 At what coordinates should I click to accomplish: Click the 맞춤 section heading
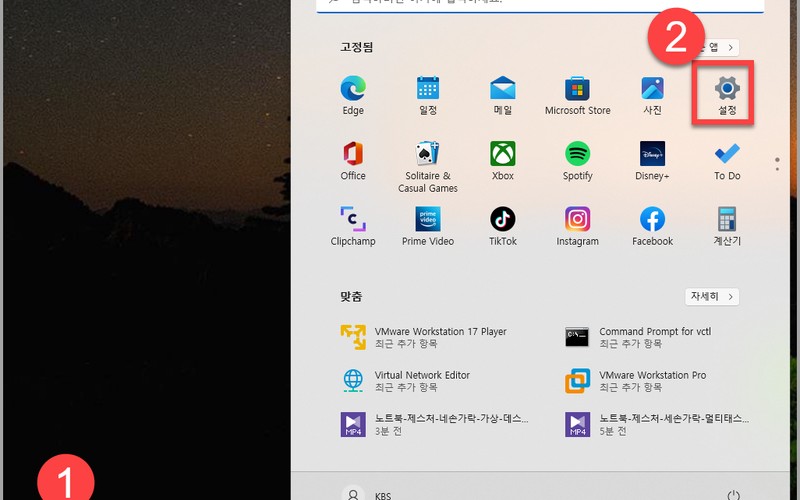coord(351,296)
